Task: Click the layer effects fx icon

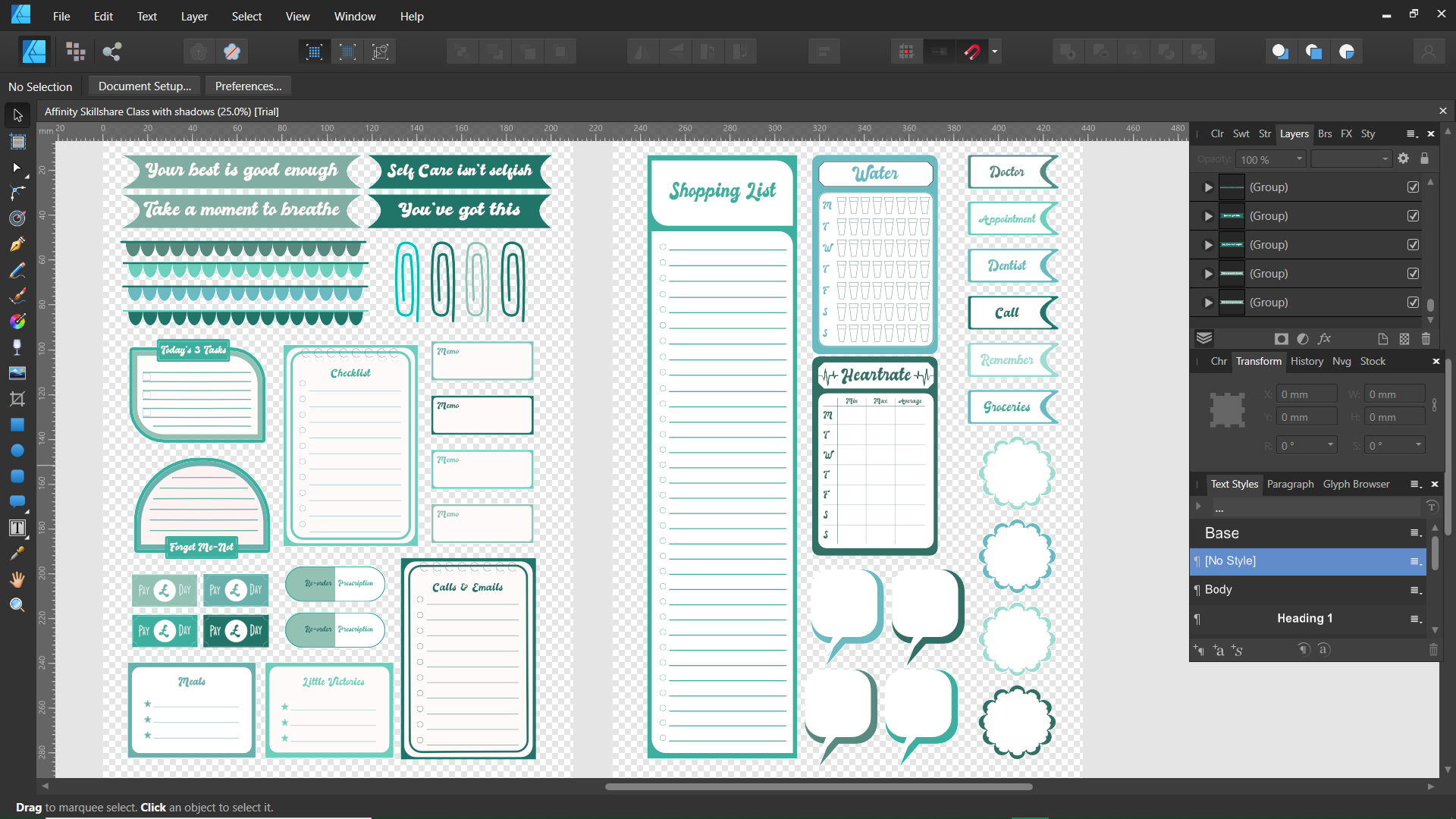Action: pyautogui.click(x=1324, y=339)
